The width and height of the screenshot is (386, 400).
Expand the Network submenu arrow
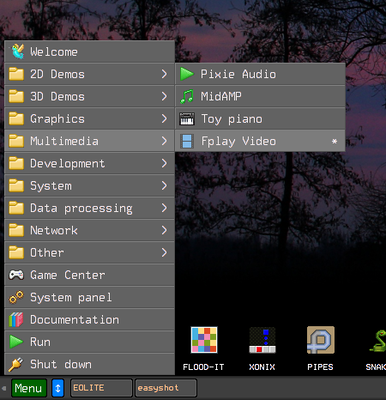click(x=164, y=230)
